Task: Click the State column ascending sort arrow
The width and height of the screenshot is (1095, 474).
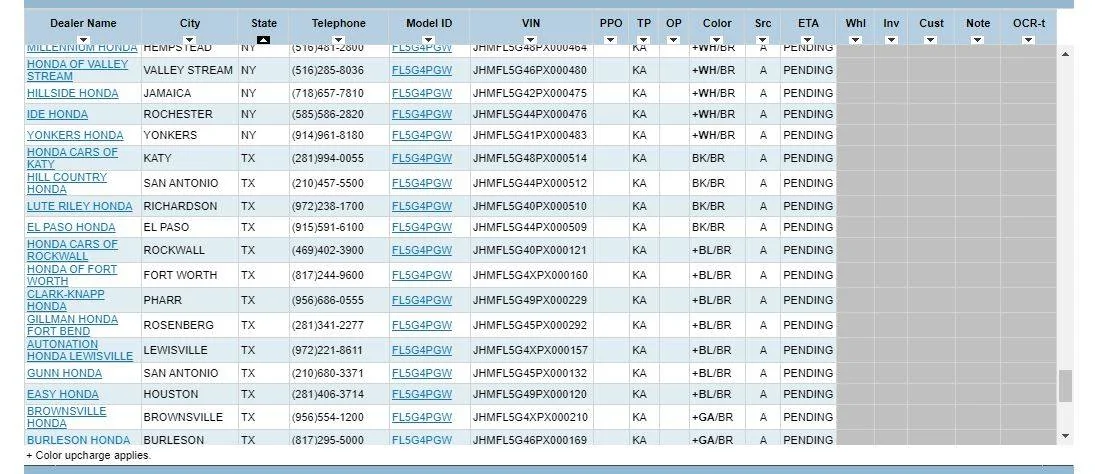Action: click(x=263, y=40)
